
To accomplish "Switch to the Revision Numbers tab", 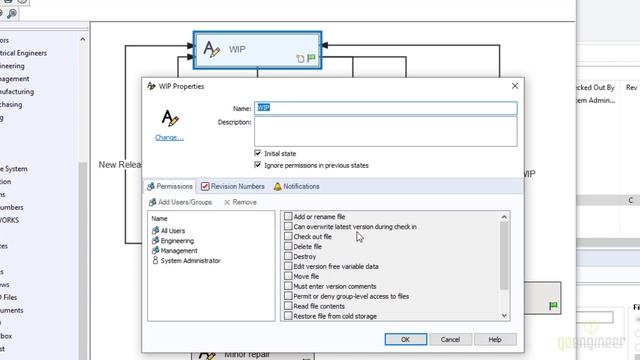I will coord(233,187).
